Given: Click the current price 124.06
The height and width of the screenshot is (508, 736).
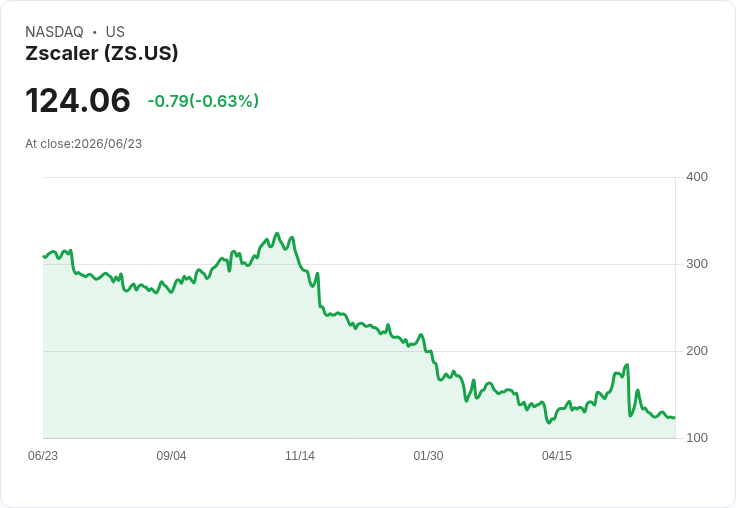Looking at the screenshot, I should coord(78,100).
